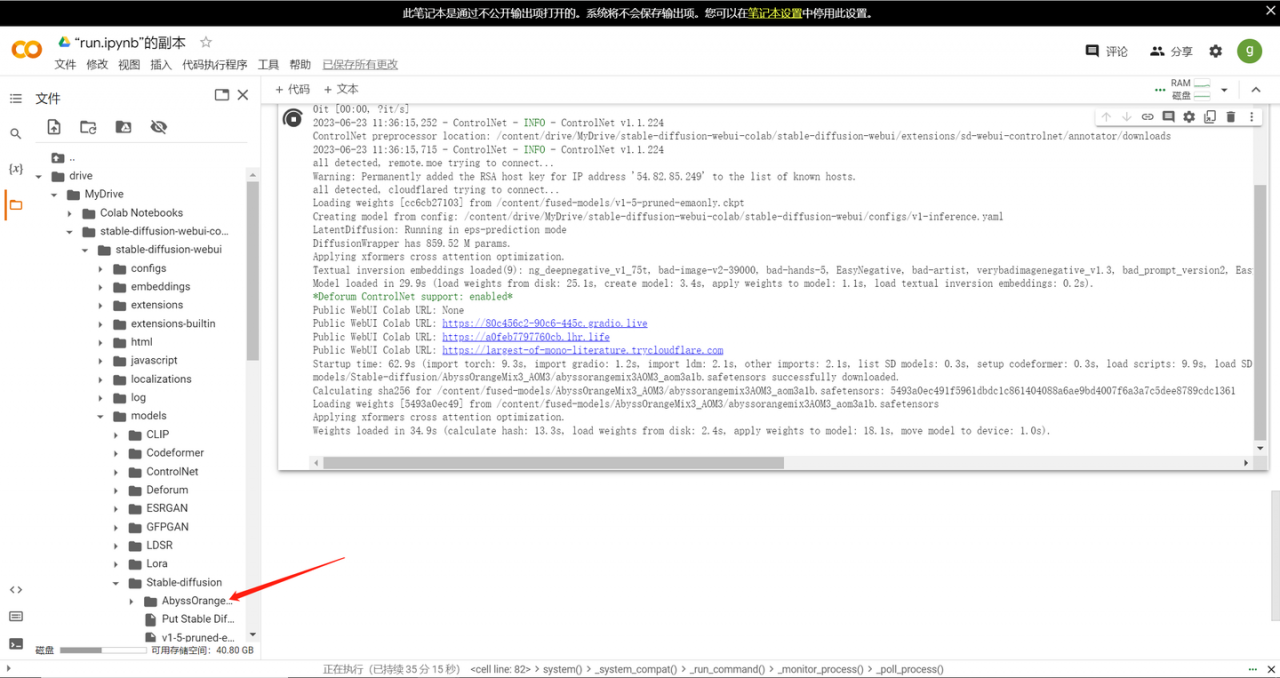This screenshot has width=1280, height=678.
Task: Open the 代码执行程序 menu
Action: coord(214,64)
